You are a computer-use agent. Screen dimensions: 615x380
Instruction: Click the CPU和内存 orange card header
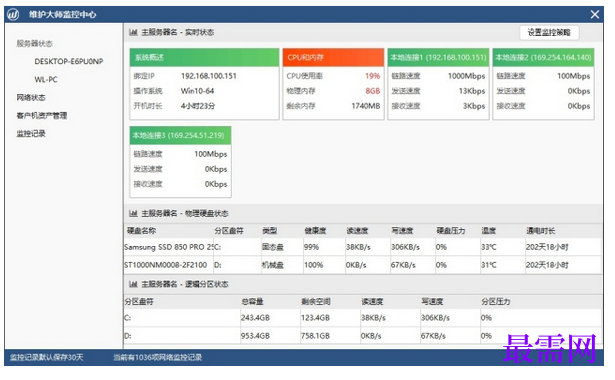333,57
